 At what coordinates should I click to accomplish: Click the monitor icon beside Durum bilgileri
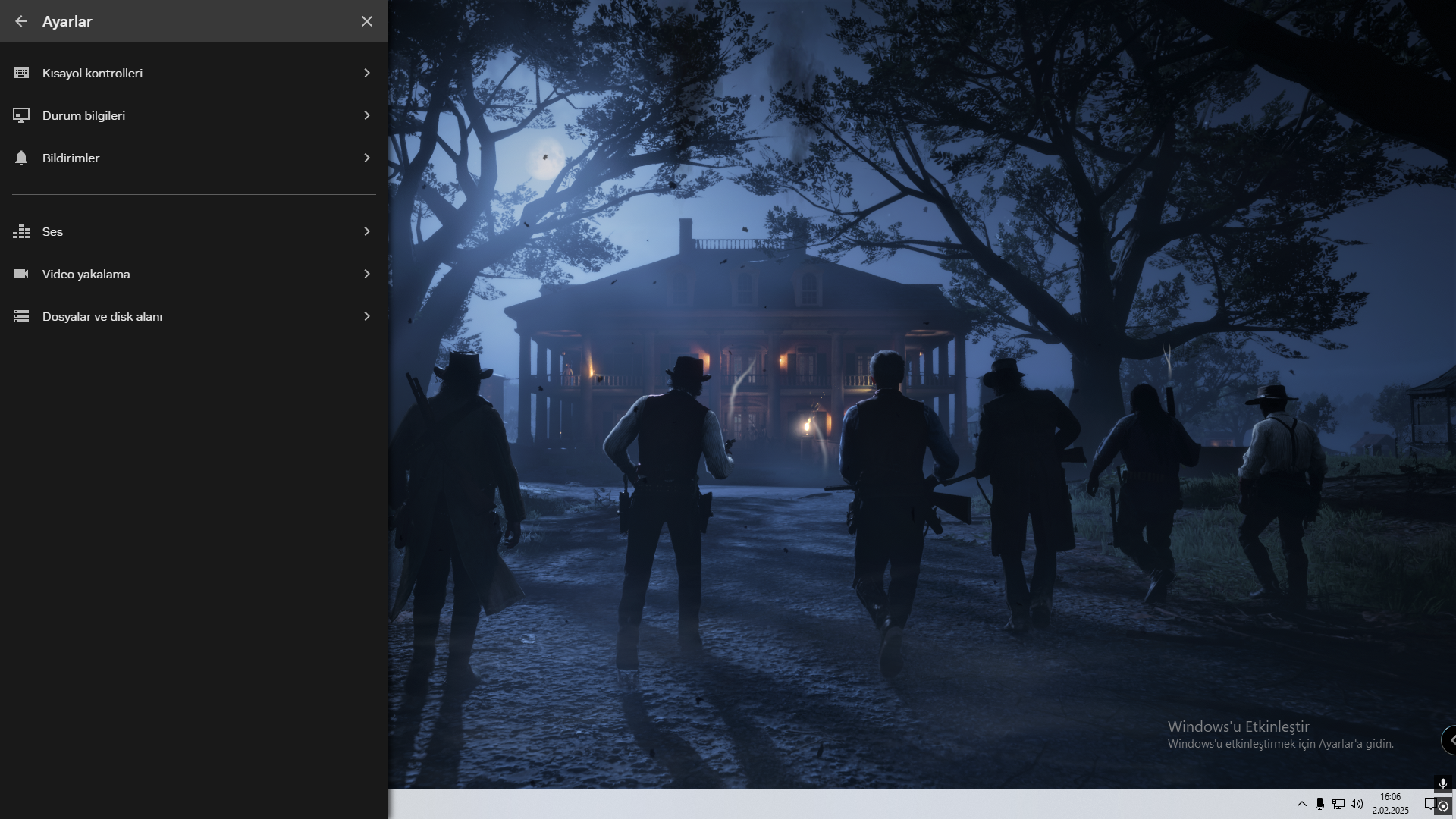(21, 115)
